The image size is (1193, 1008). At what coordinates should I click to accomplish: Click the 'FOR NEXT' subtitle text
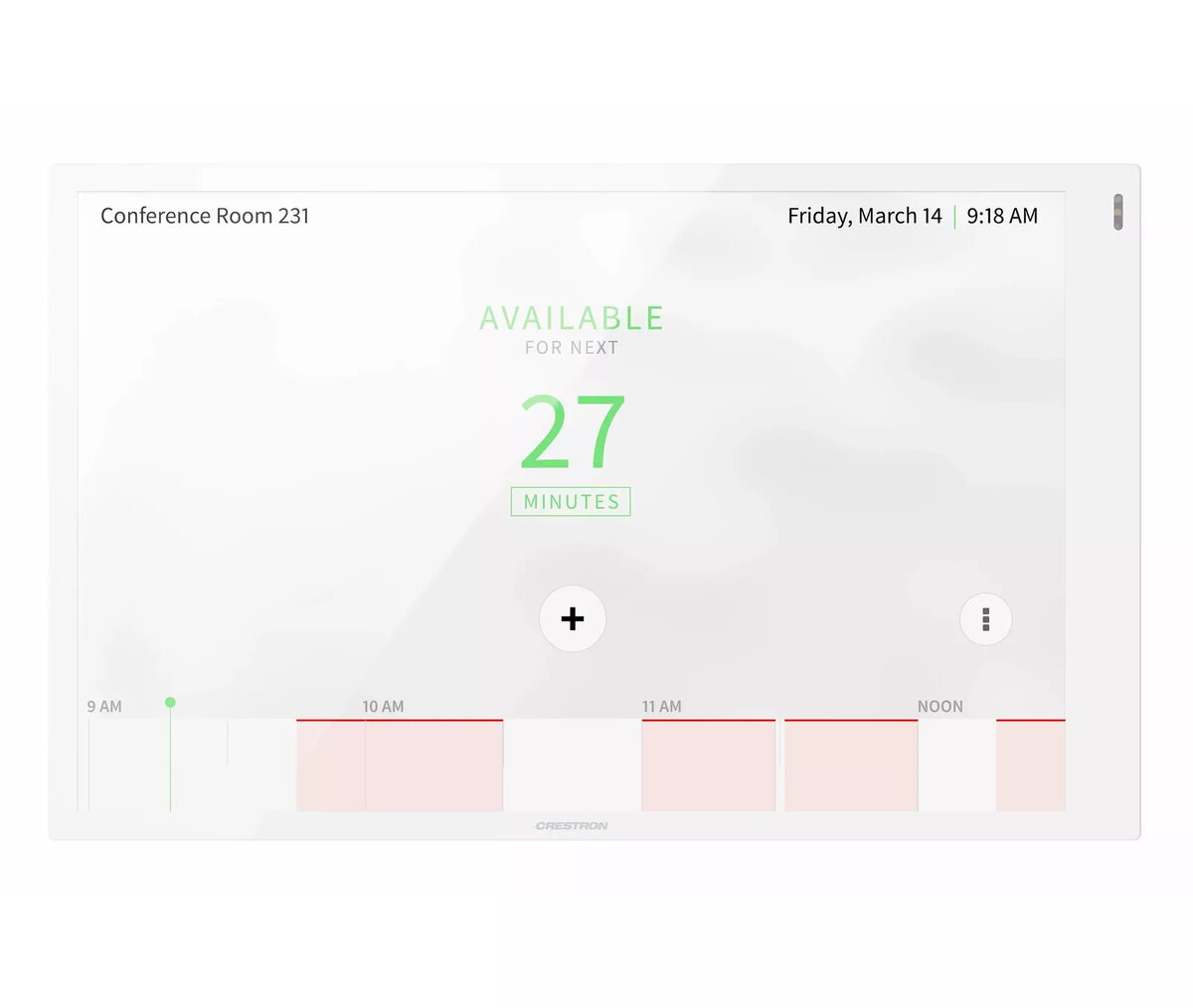pyautogui.click(x=572, y=348)
